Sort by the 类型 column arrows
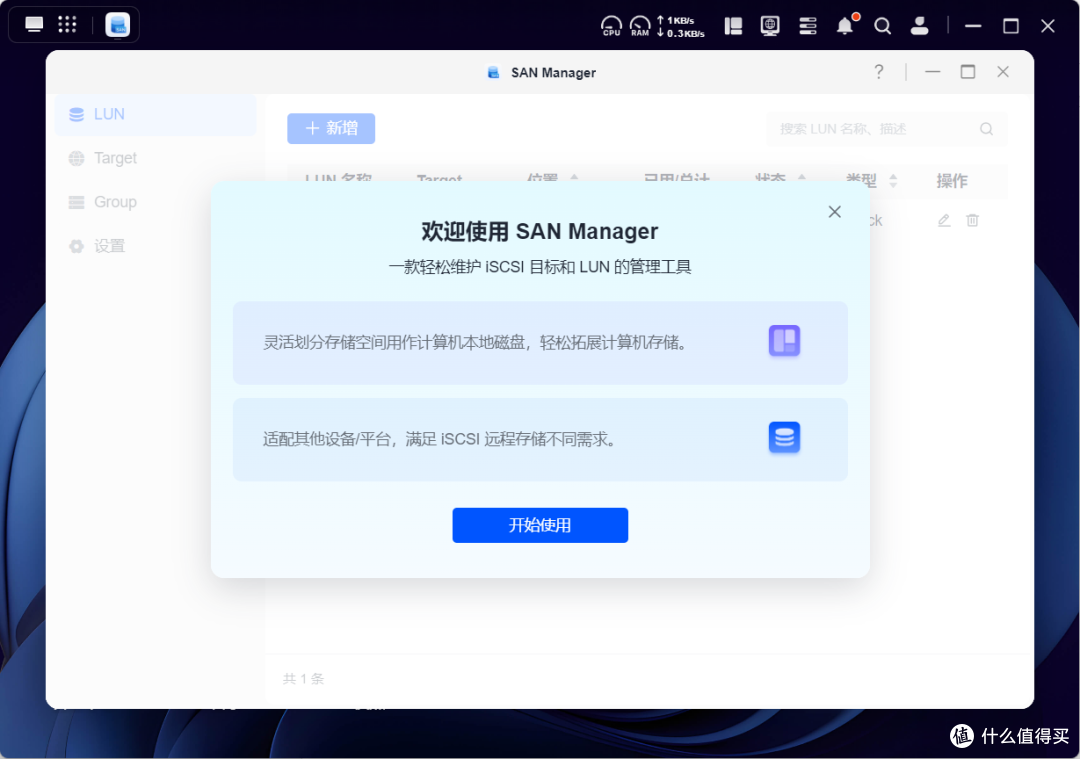The image size is (1080, 759). (x=893, y=180)
